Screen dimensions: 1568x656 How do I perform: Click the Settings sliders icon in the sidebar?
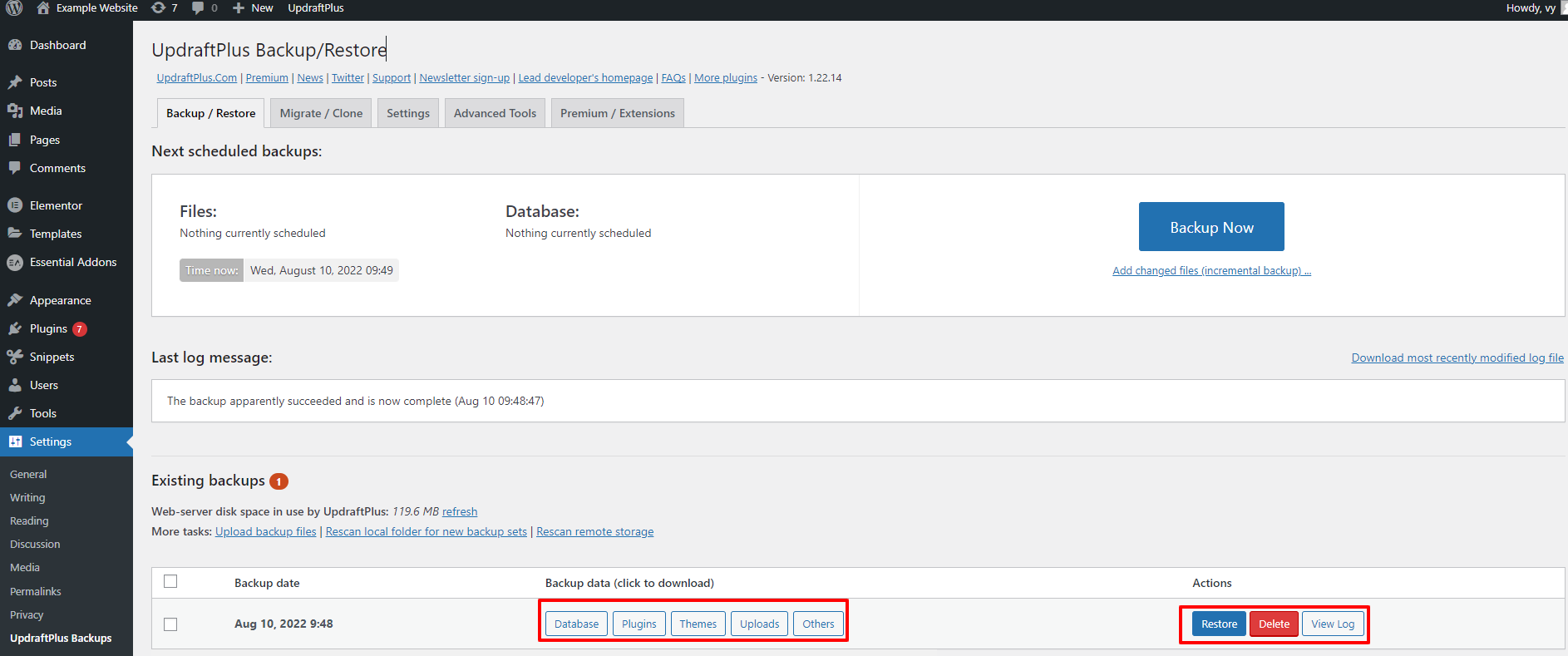pyautogui.click(x=15, y=441)
